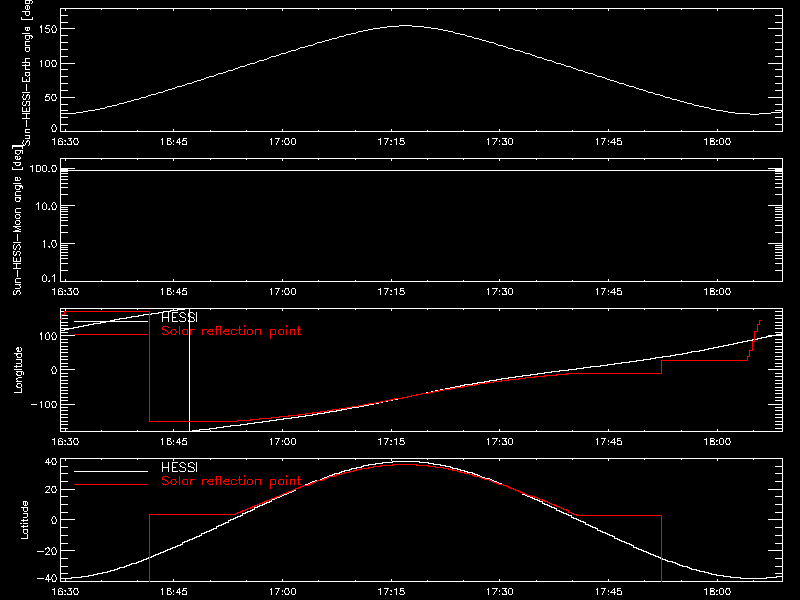Click red legend line in Longitude plot
The width and height of the screenshot is (800, 600).
tap(111, 334)
